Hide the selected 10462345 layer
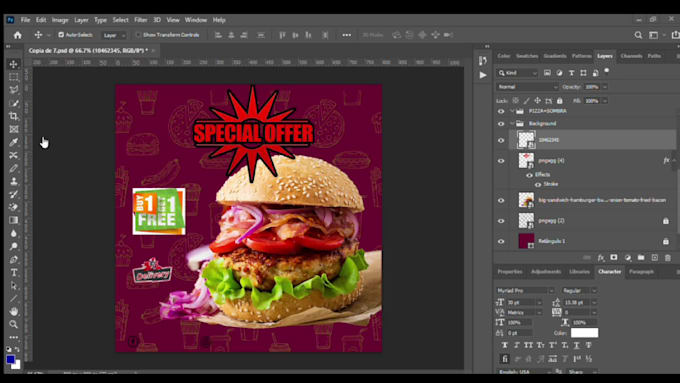The width and height of the screenshot is (680, 383). pos(501,141)
